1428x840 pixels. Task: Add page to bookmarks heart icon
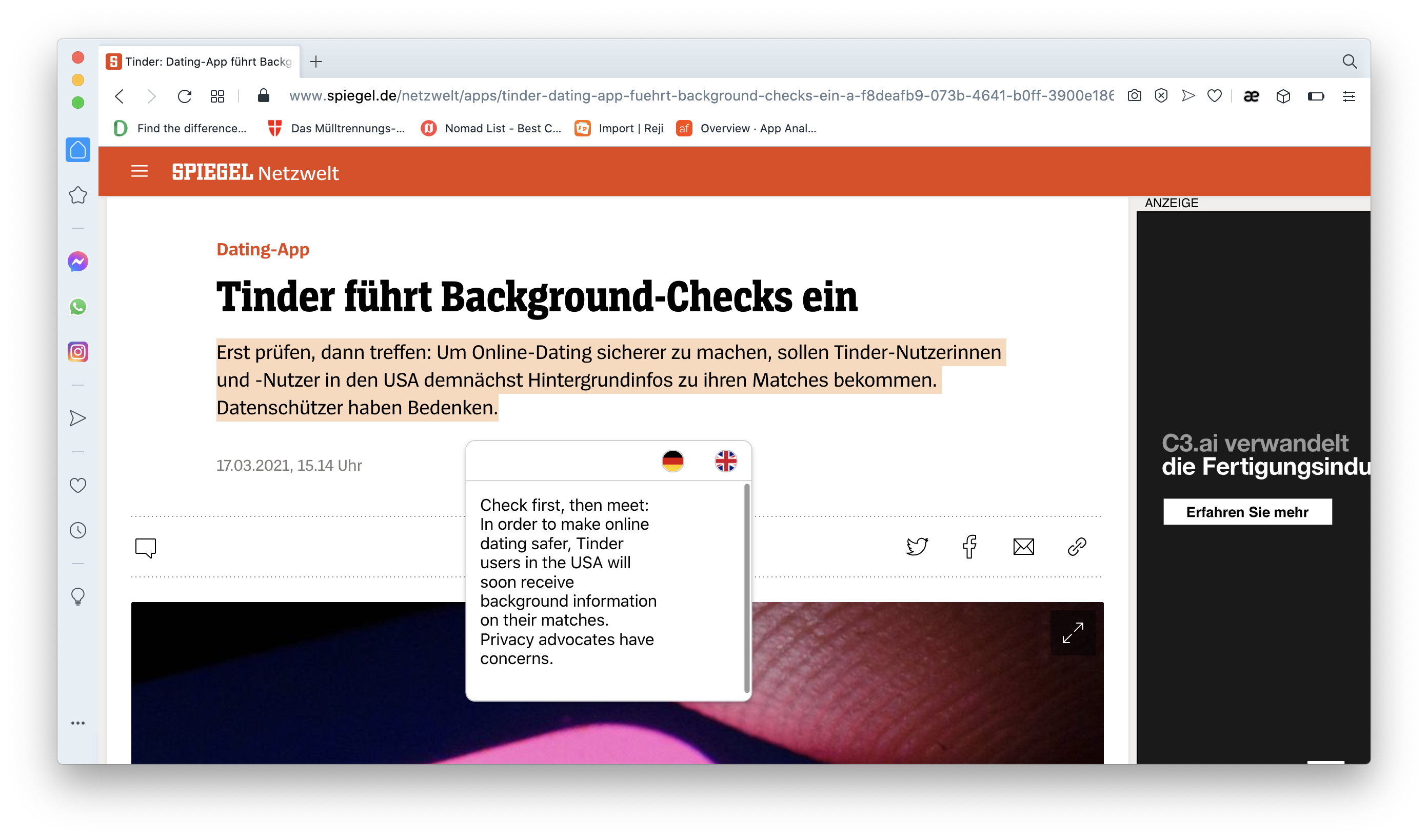coord(1215,96)
